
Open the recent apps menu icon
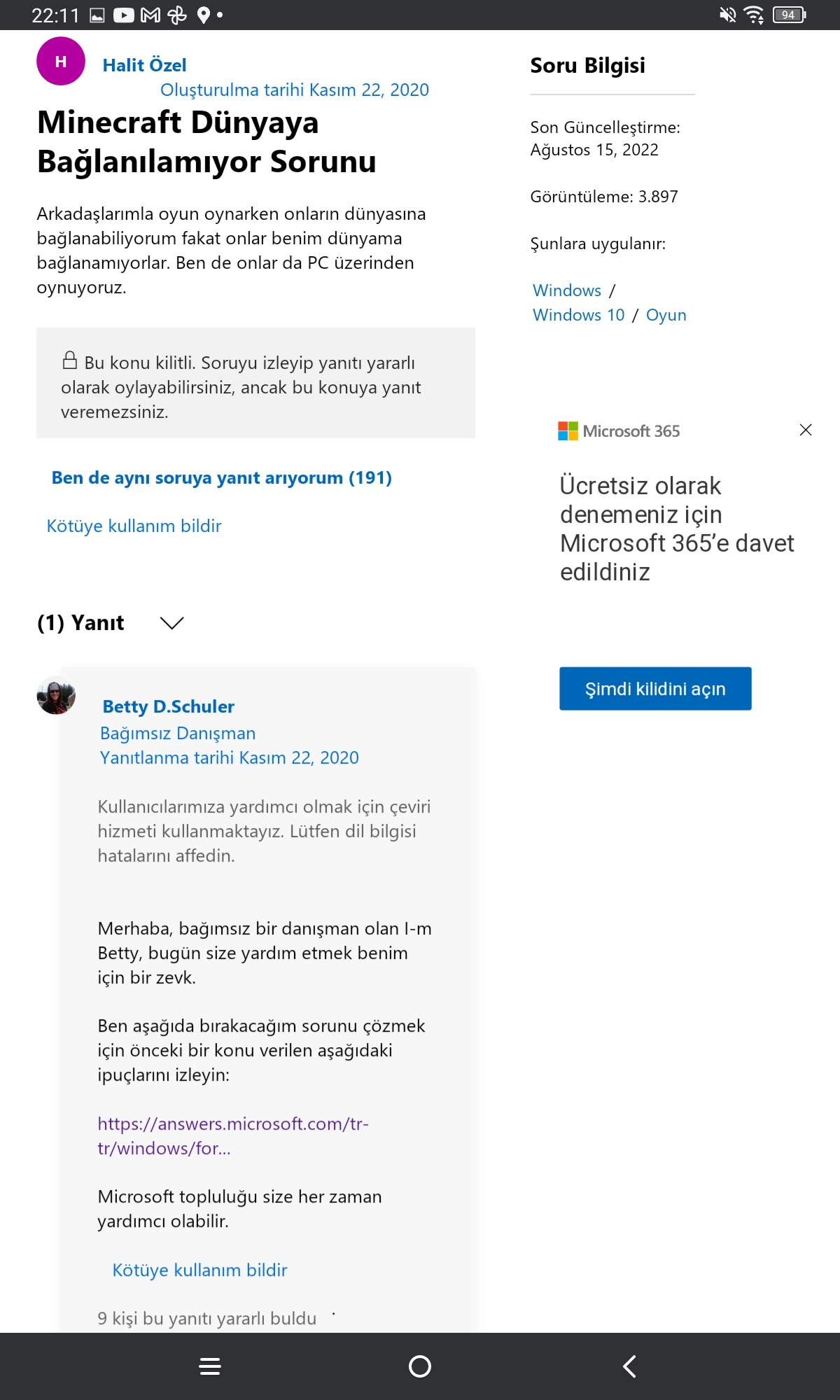[x=210, y=1366]
